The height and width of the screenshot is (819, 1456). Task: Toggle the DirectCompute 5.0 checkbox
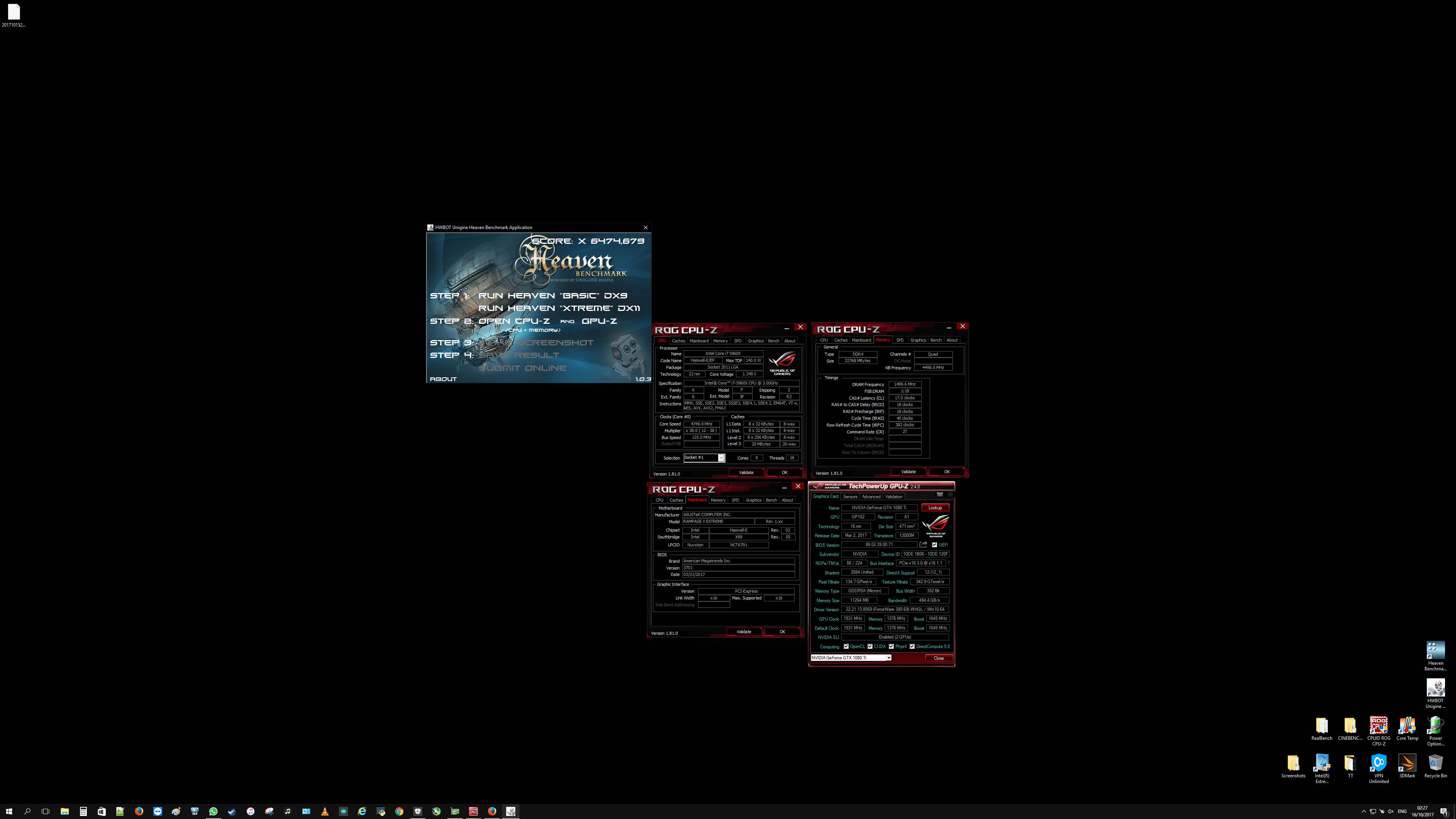[x=912, y=646]
